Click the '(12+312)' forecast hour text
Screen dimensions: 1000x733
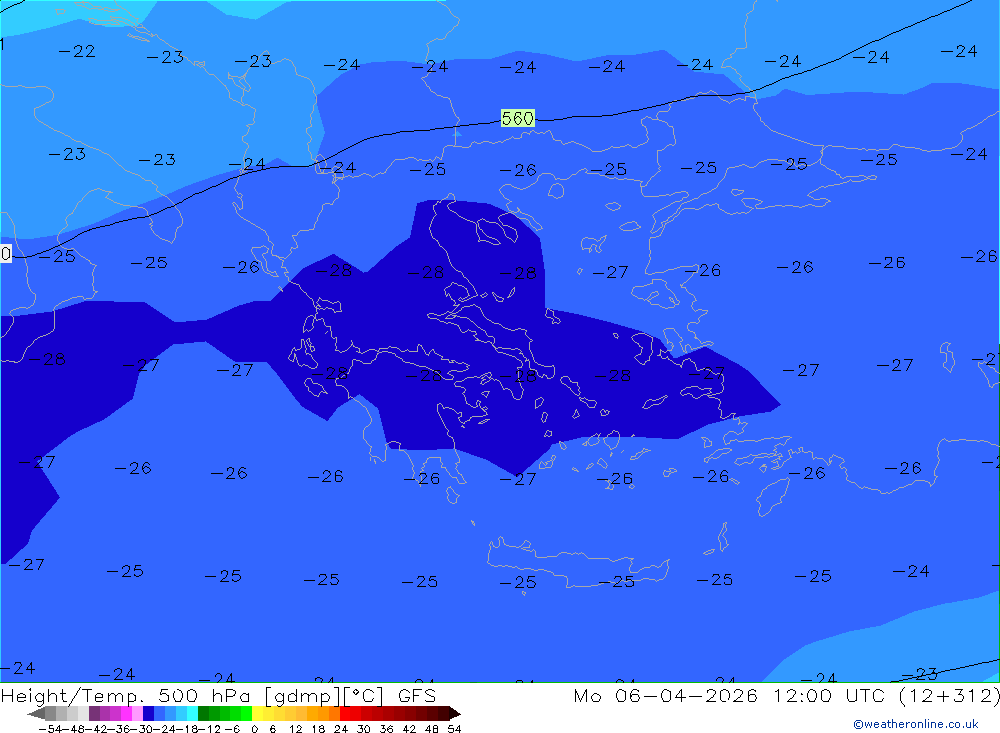point(949,695)
